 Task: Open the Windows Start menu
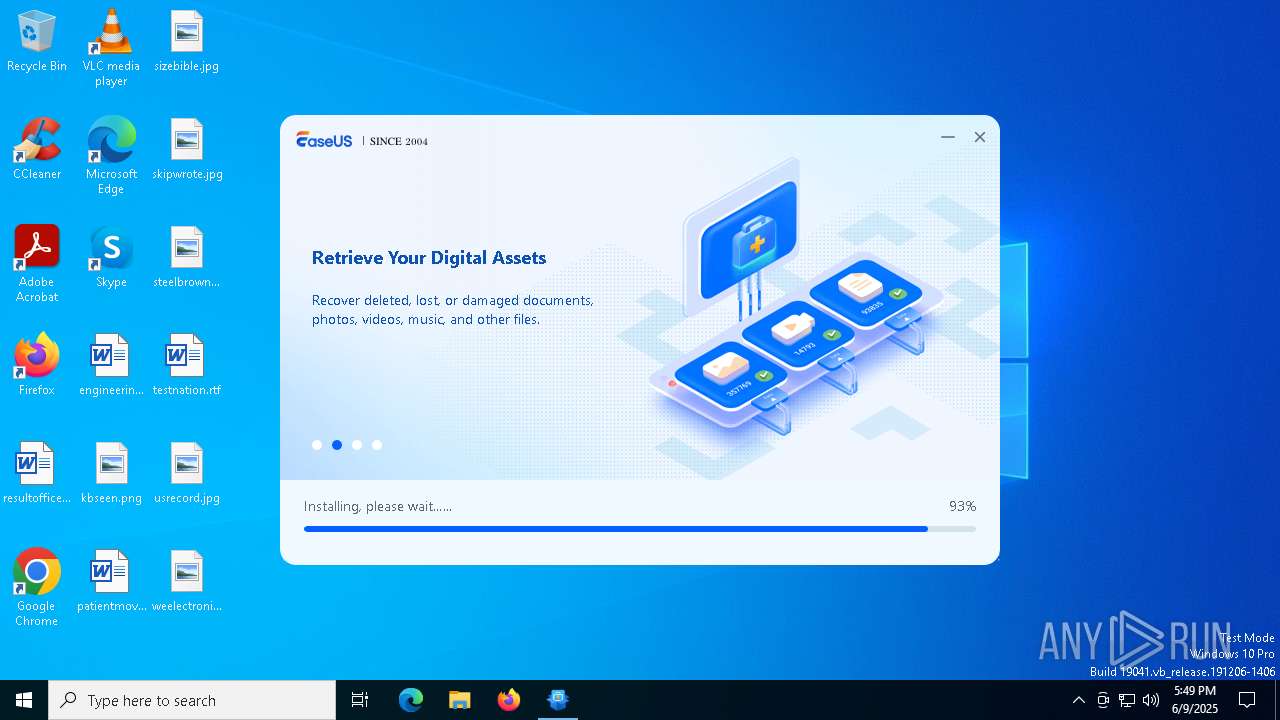(24, 700)
